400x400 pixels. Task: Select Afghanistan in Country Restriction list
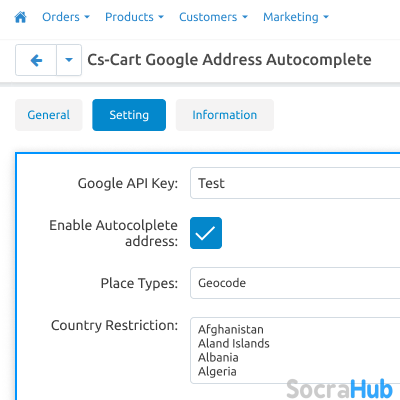pos(231,329)
